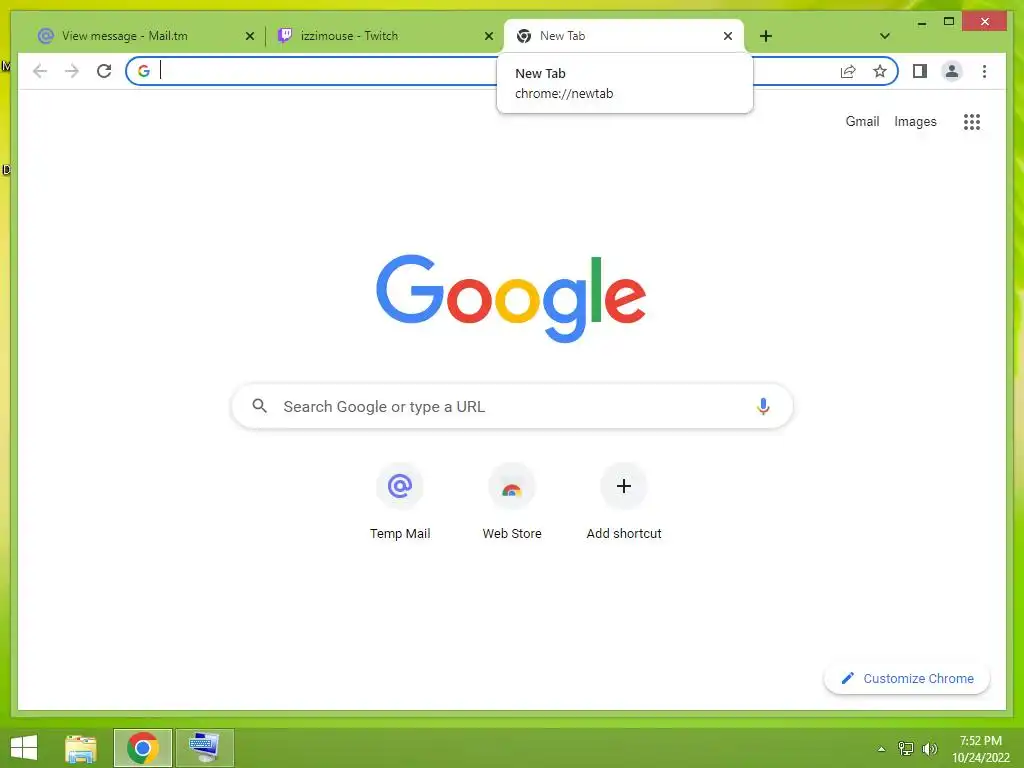Expand the tab search chevron

click(884, 36)
